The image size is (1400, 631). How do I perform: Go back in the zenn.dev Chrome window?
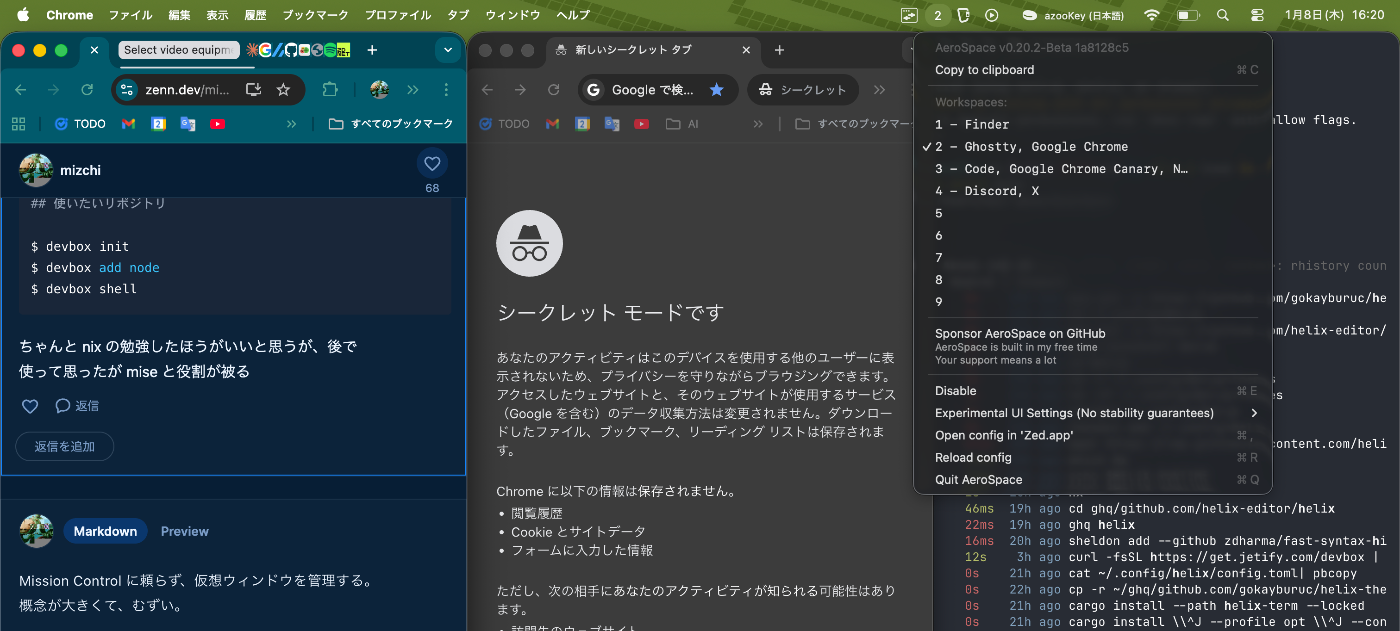(x=21, y=90)
